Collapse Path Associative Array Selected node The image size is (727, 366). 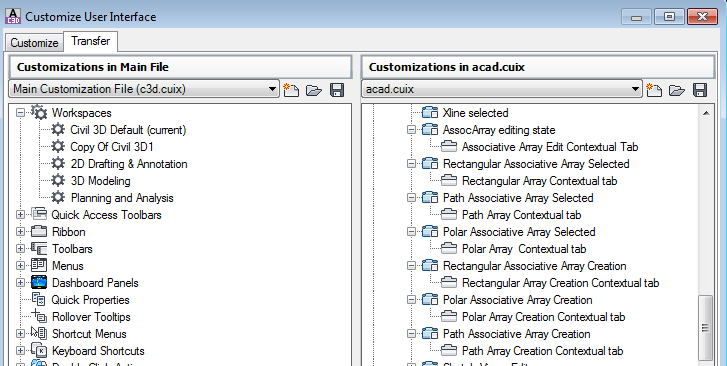point(411,198)
